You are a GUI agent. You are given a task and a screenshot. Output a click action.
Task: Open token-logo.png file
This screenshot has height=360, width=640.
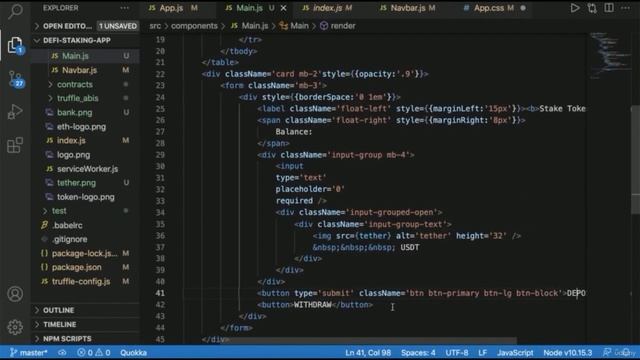click(86, 197)
